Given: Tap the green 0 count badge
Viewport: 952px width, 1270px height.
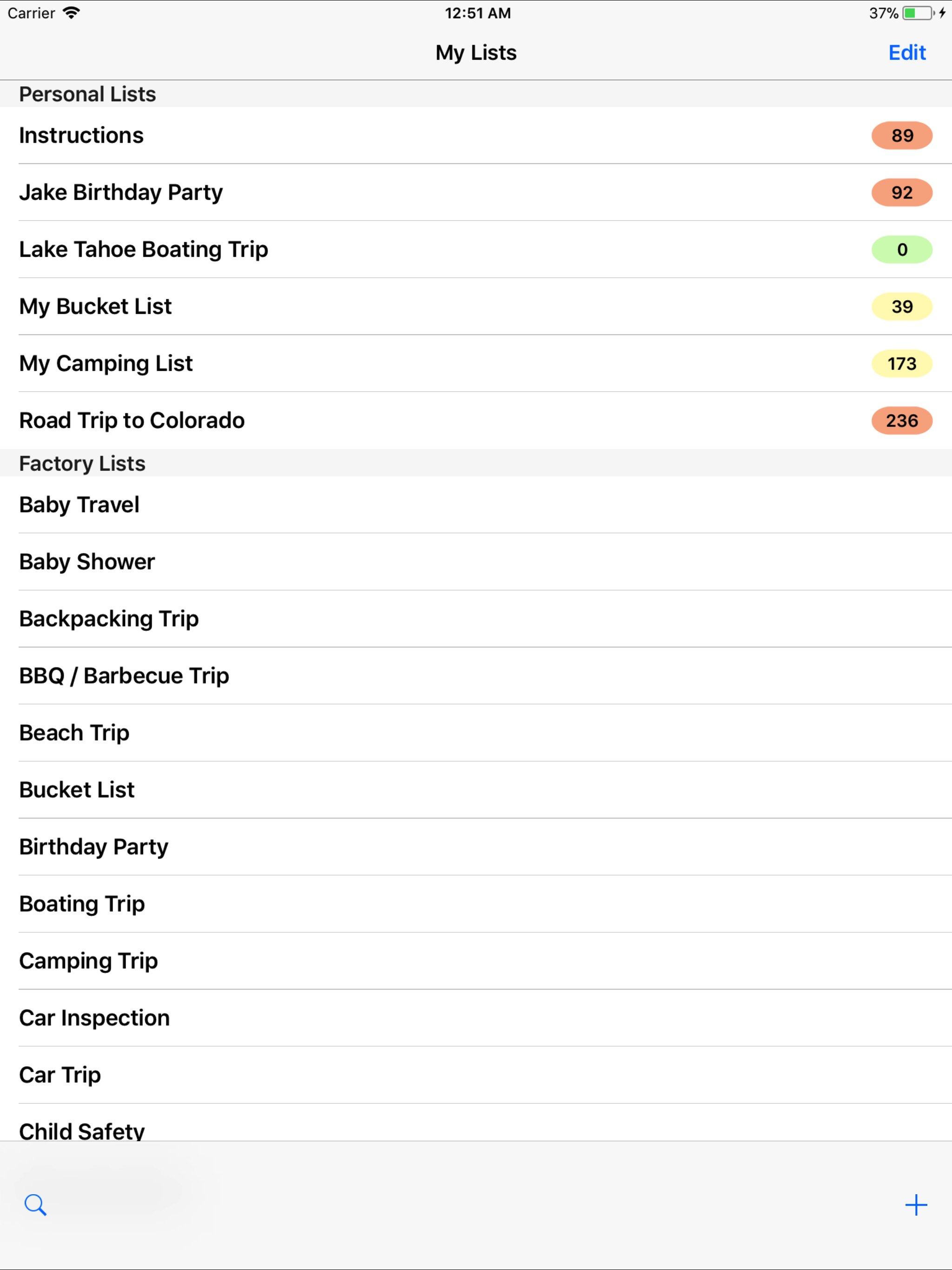Looking at the screenshot, I should pos(901,250).
